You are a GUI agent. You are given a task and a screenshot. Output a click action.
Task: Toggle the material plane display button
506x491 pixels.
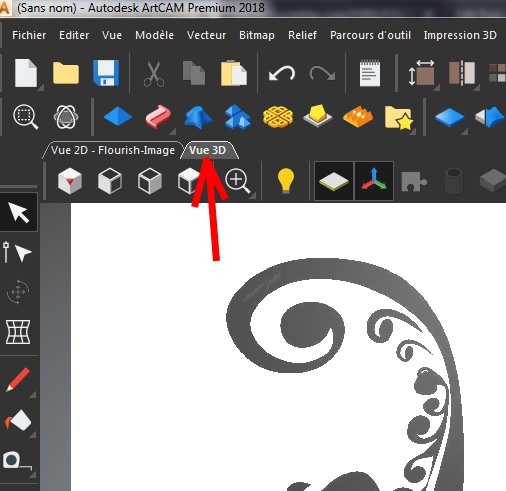click(x=334, y=181)
